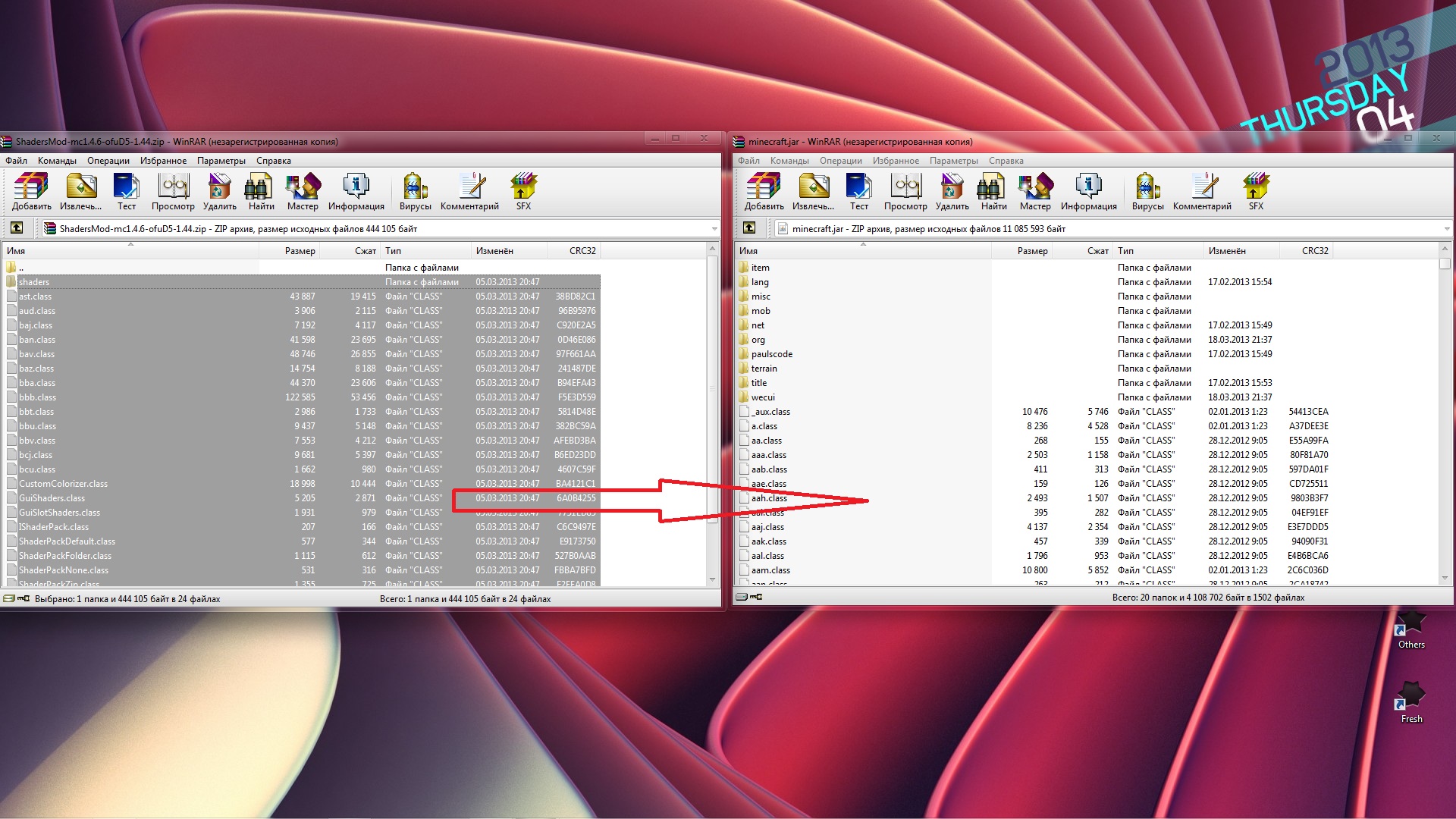
Task: Click Комментарий icon in minecraft.jar window
Action: (1202, 191)
